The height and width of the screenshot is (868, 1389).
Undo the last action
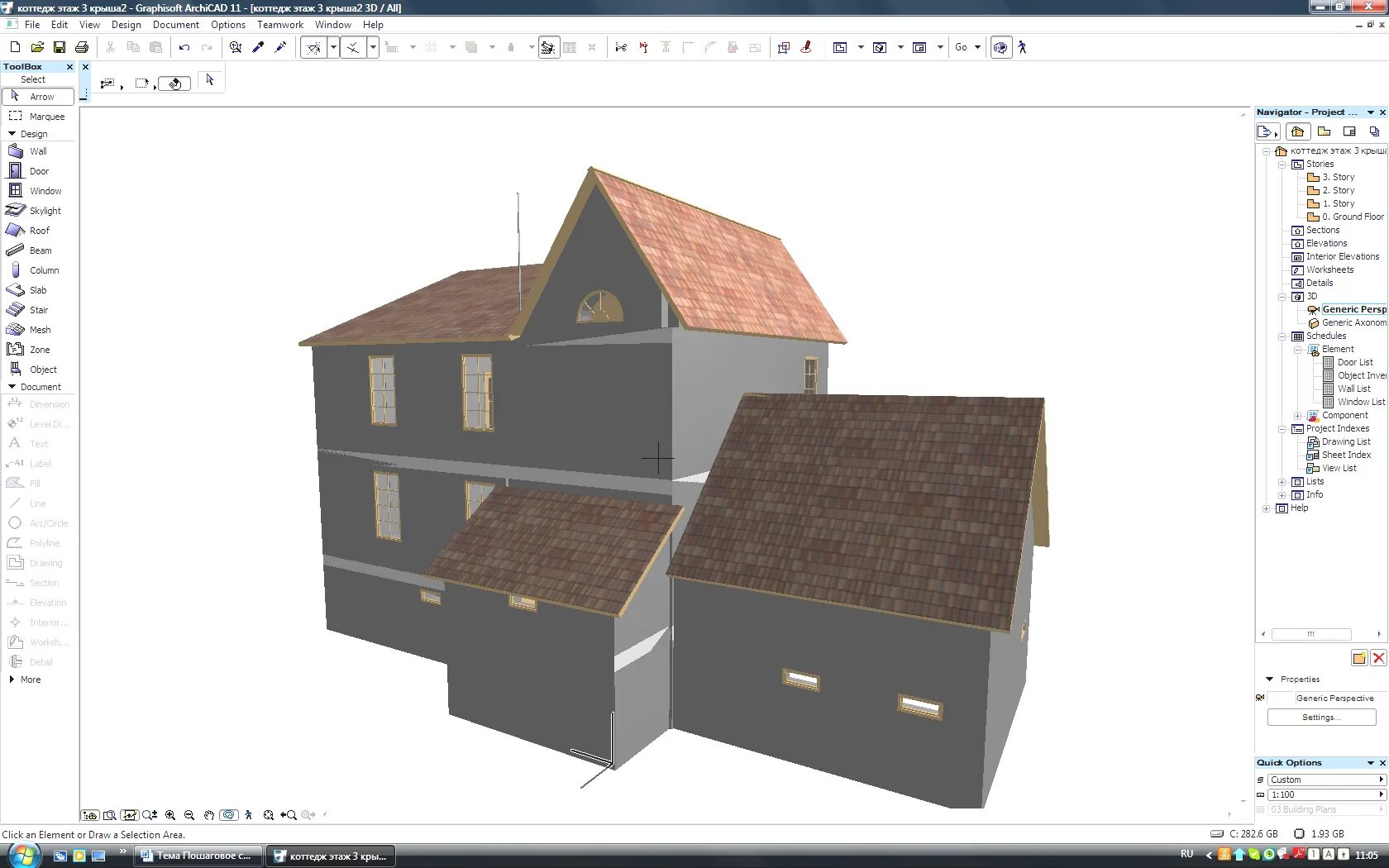pyautogui.click(x=184, y=47)
